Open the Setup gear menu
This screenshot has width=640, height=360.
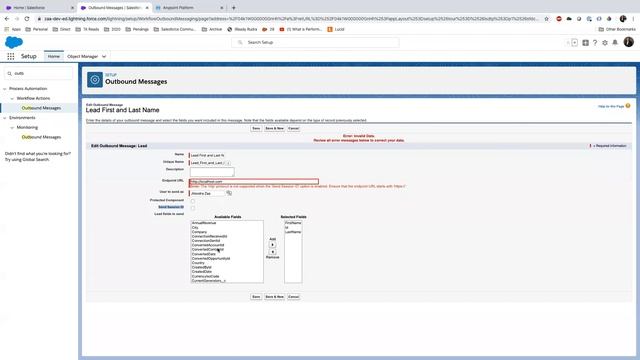click(605, 42)
